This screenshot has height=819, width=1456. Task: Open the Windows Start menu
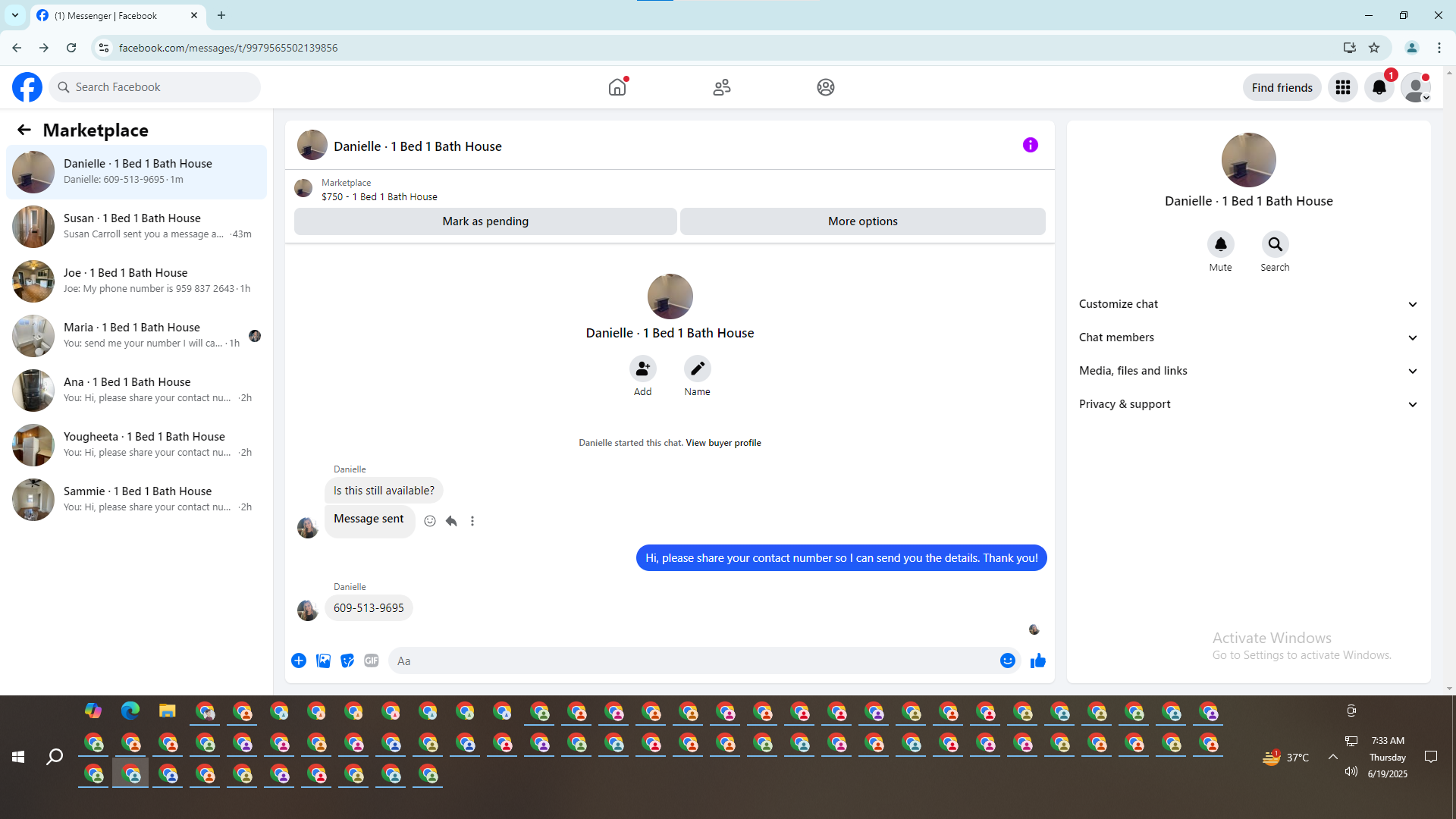(18, 757)
